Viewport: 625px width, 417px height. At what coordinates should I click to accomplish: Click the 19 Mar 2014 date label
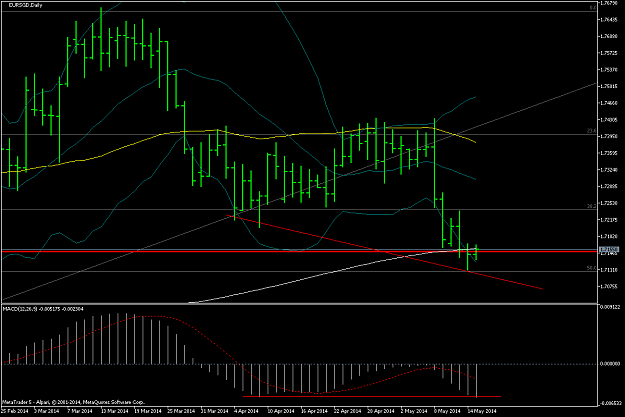pyautogui.click(x=147, y=411)
